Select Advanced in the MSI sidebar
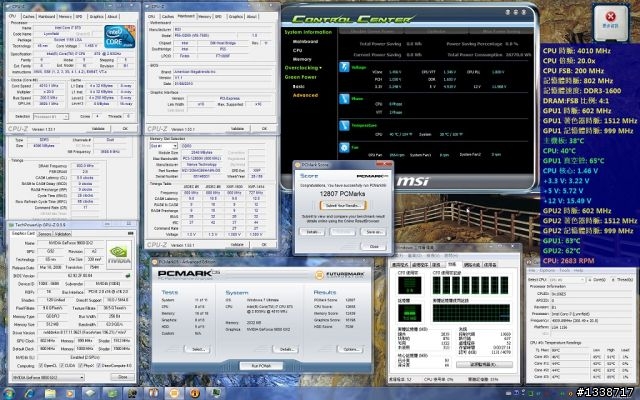 [305, 95]
